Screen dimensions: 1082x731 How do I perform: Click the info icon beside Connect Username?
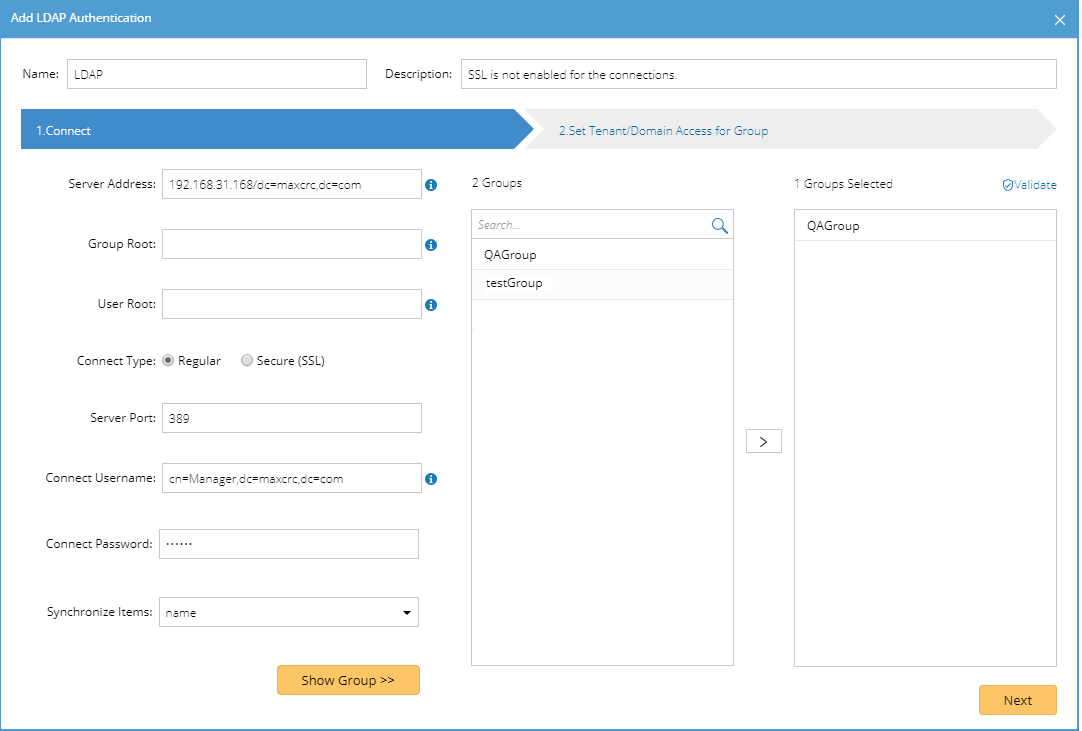pyautogui.click(x=431, y=479)
